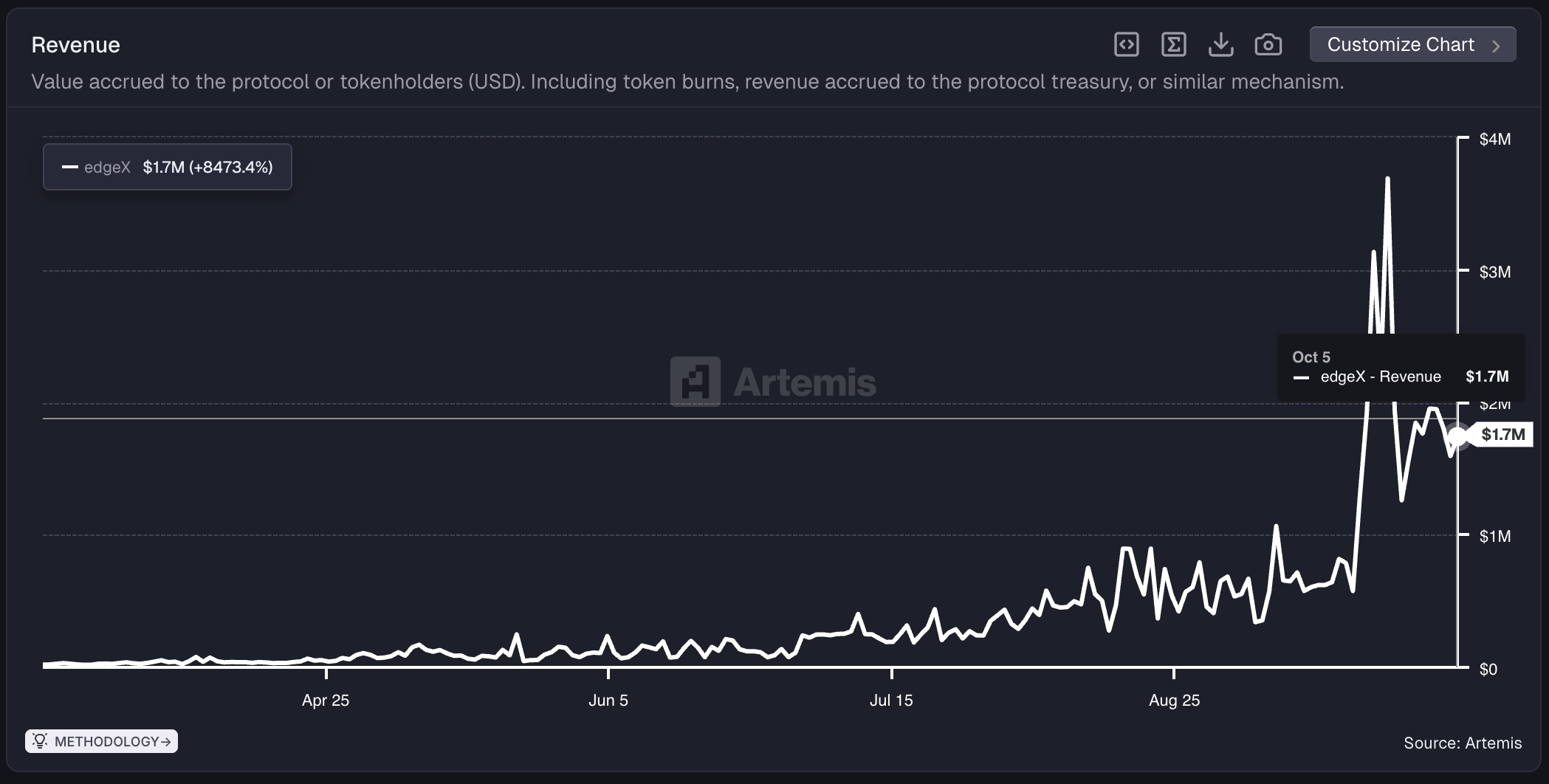
Task: Click the Aug 25 axis label
Action: (x=1174, y=700)
